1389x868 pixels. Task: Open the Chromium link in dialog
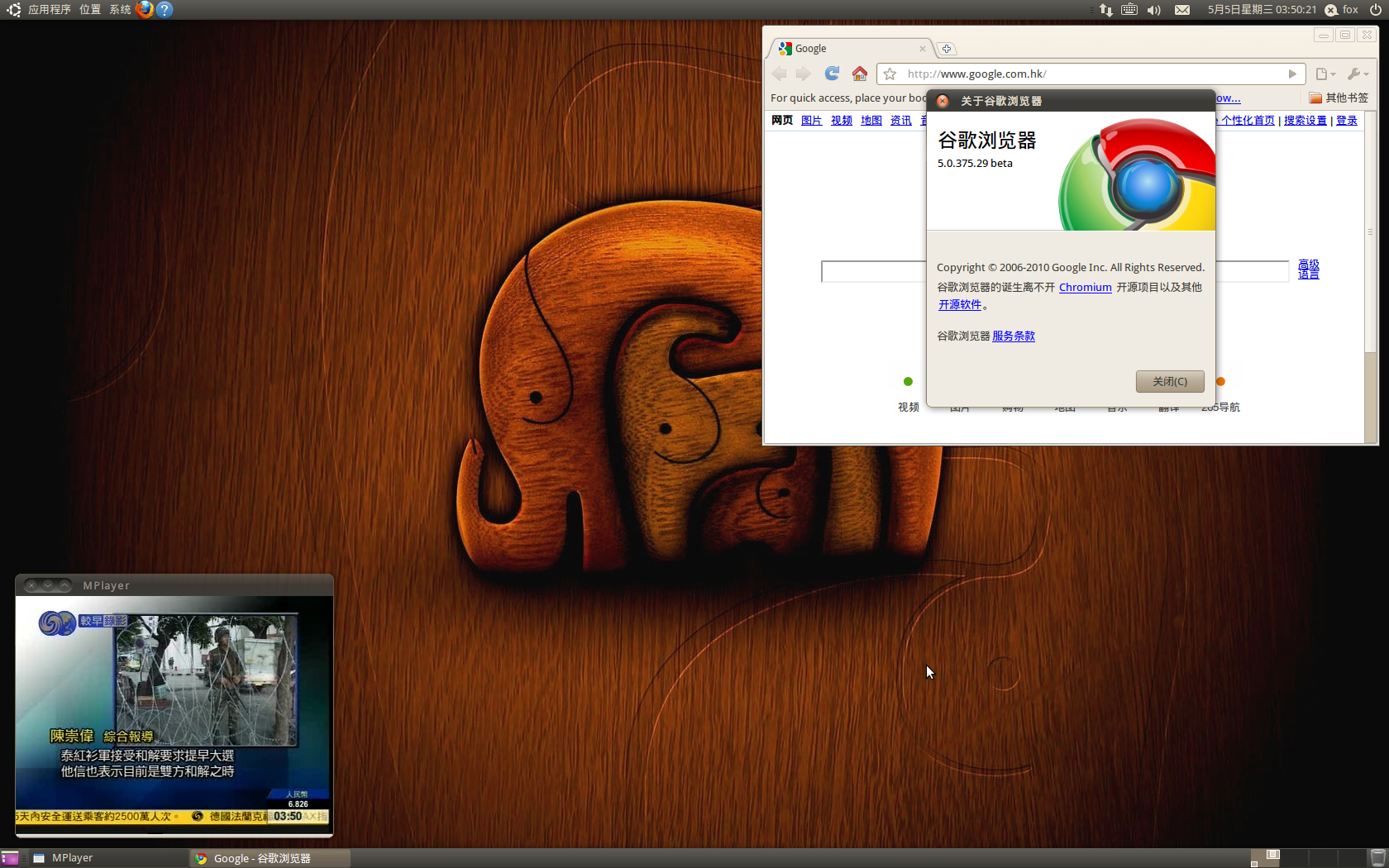(x=1085, y=287)
